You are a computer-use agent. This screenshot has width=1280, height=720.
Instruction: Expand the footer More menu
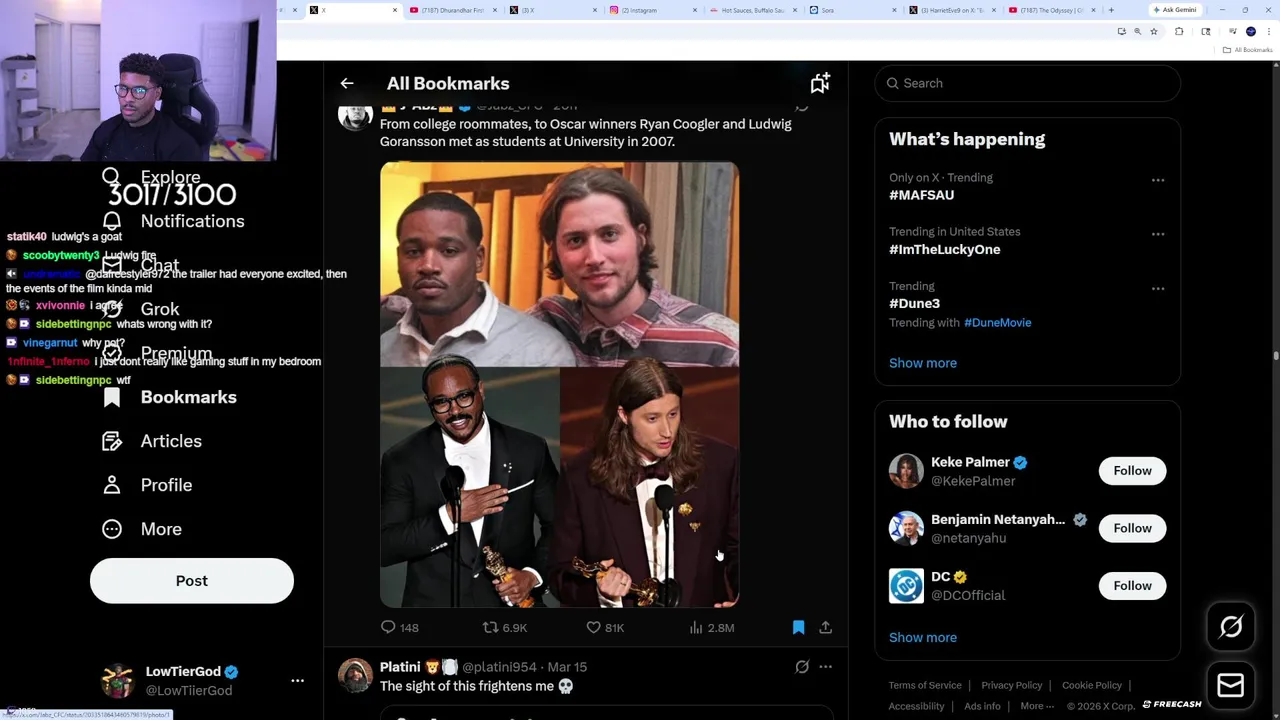tap(1037, 706)
